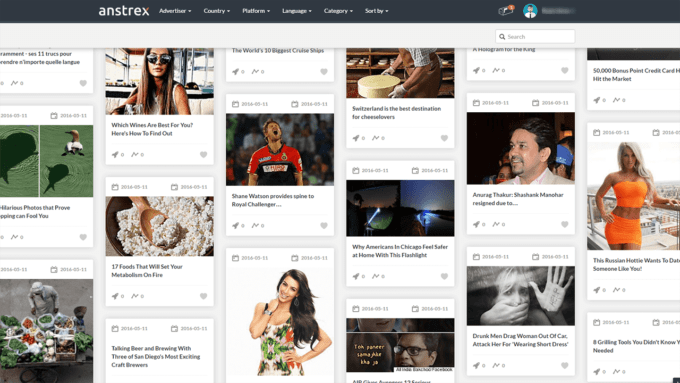Viewport: 680px width, 383px height.
Task: Open the user profile avatar
Action: coord(530,11)
